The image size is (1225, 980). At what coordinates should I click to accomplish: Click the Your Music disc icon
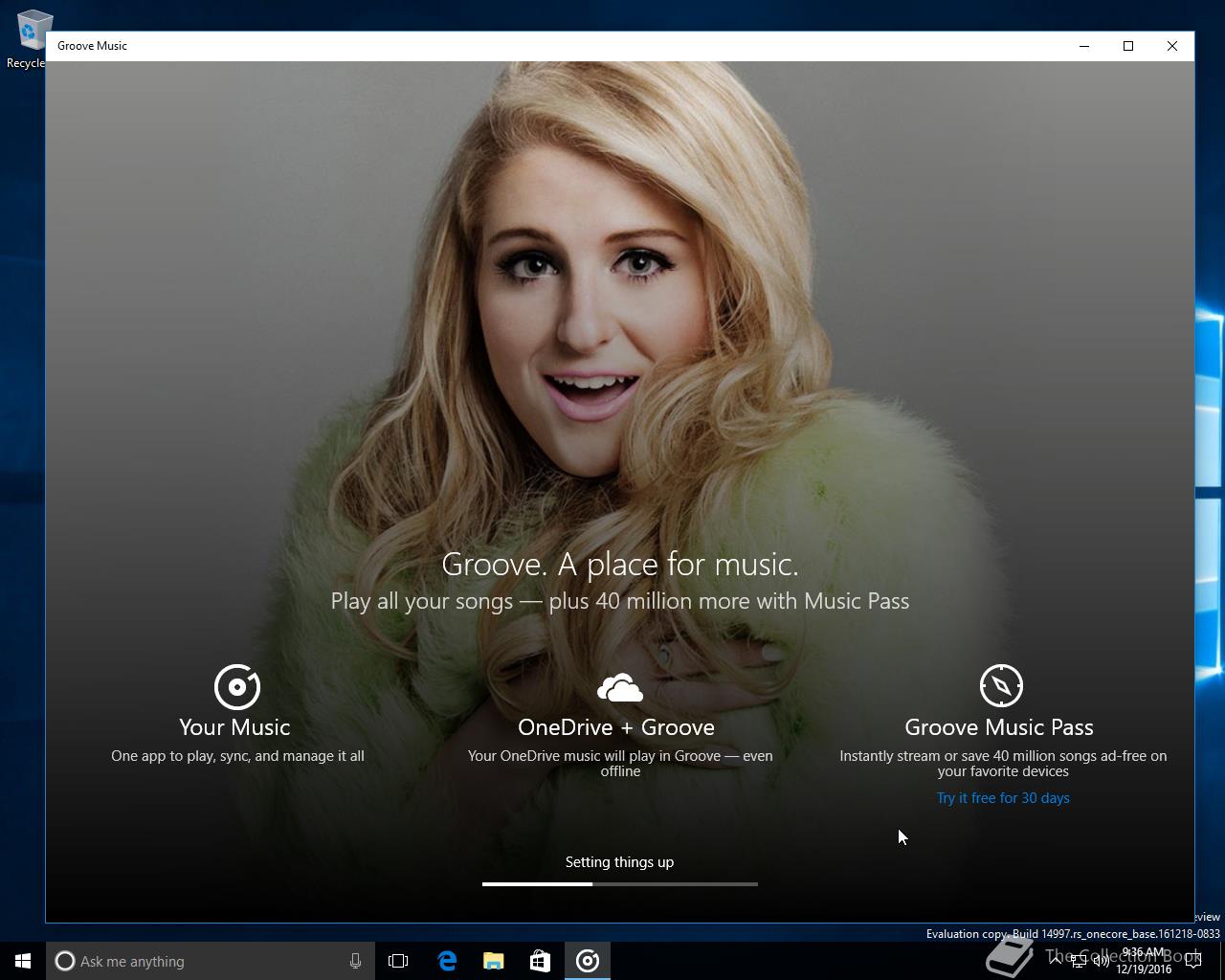pos(236,686)
